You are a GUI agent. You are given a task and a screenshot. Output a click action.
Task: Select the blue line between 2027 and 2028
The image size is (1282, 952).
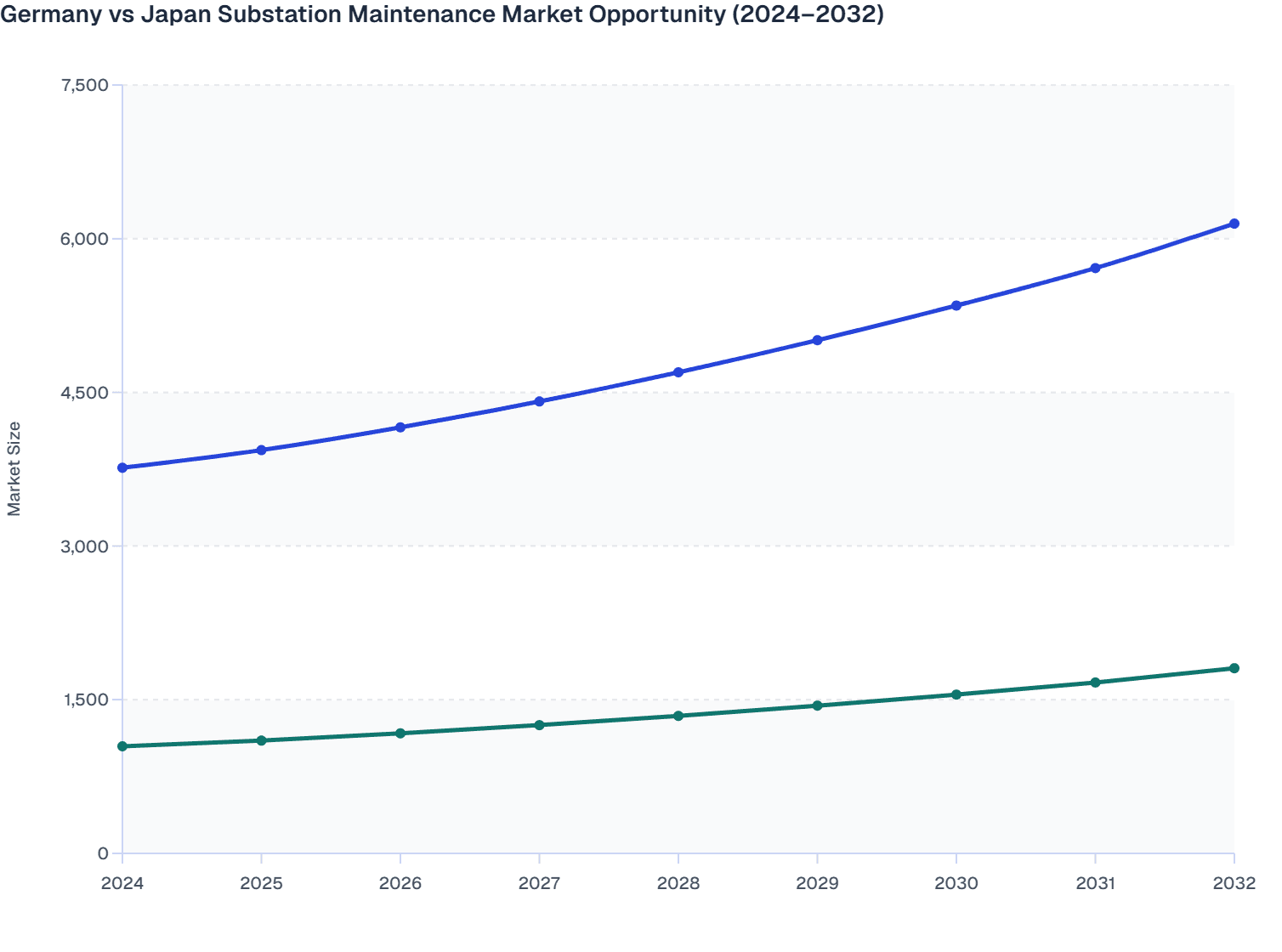click(608, 387)
